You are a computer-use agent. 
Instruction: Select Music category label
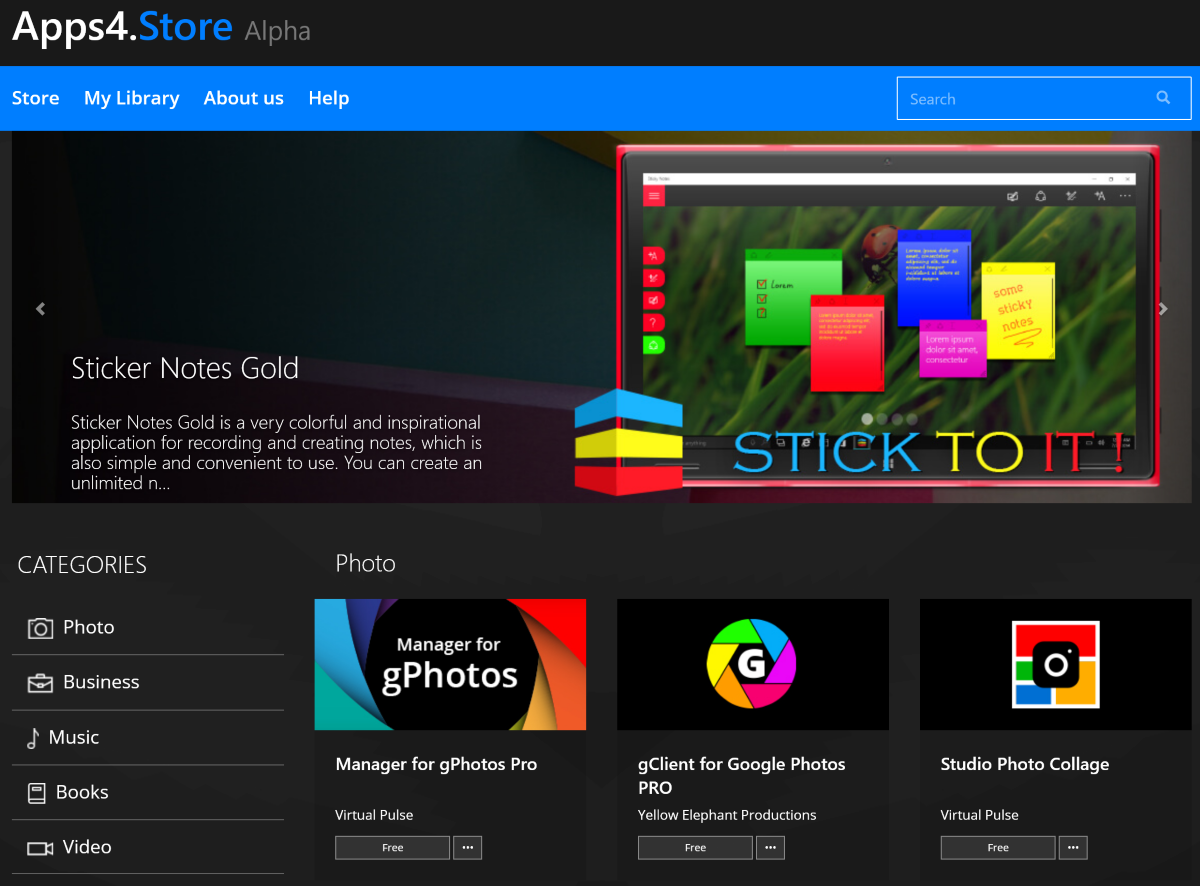point(74,737)
